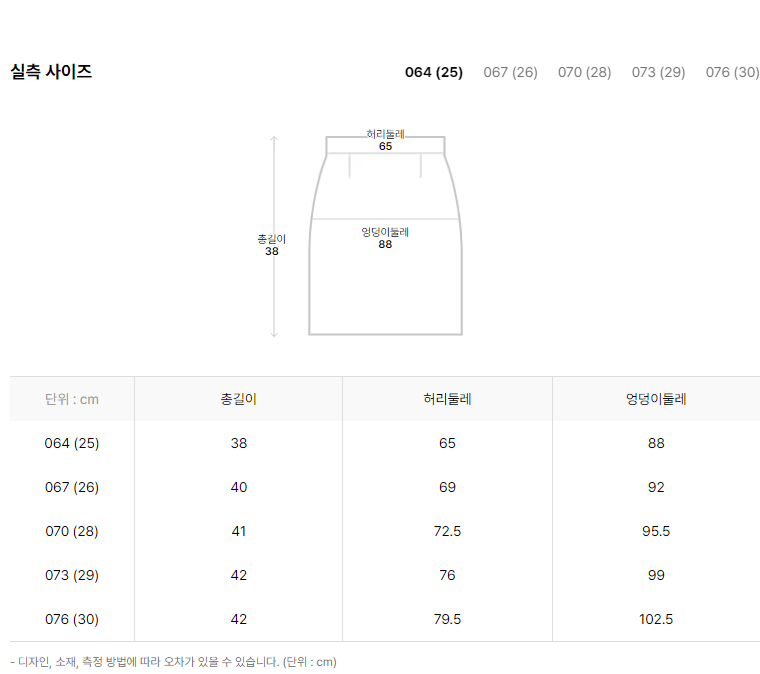Select the 064 (25) table row label
Screen dimensions: 760x674
pyautogui.click(x=72, y=443)
